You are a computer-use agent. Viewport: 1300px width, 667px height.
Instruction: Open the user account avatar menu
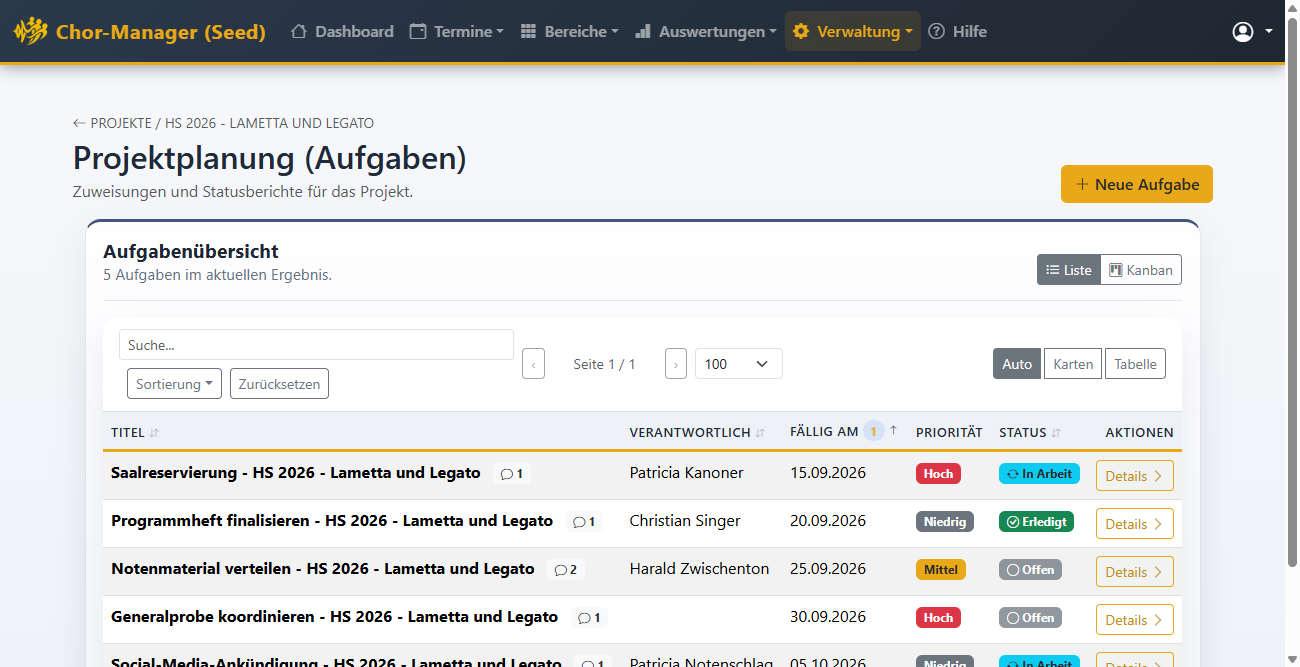tap(1243, 32)
